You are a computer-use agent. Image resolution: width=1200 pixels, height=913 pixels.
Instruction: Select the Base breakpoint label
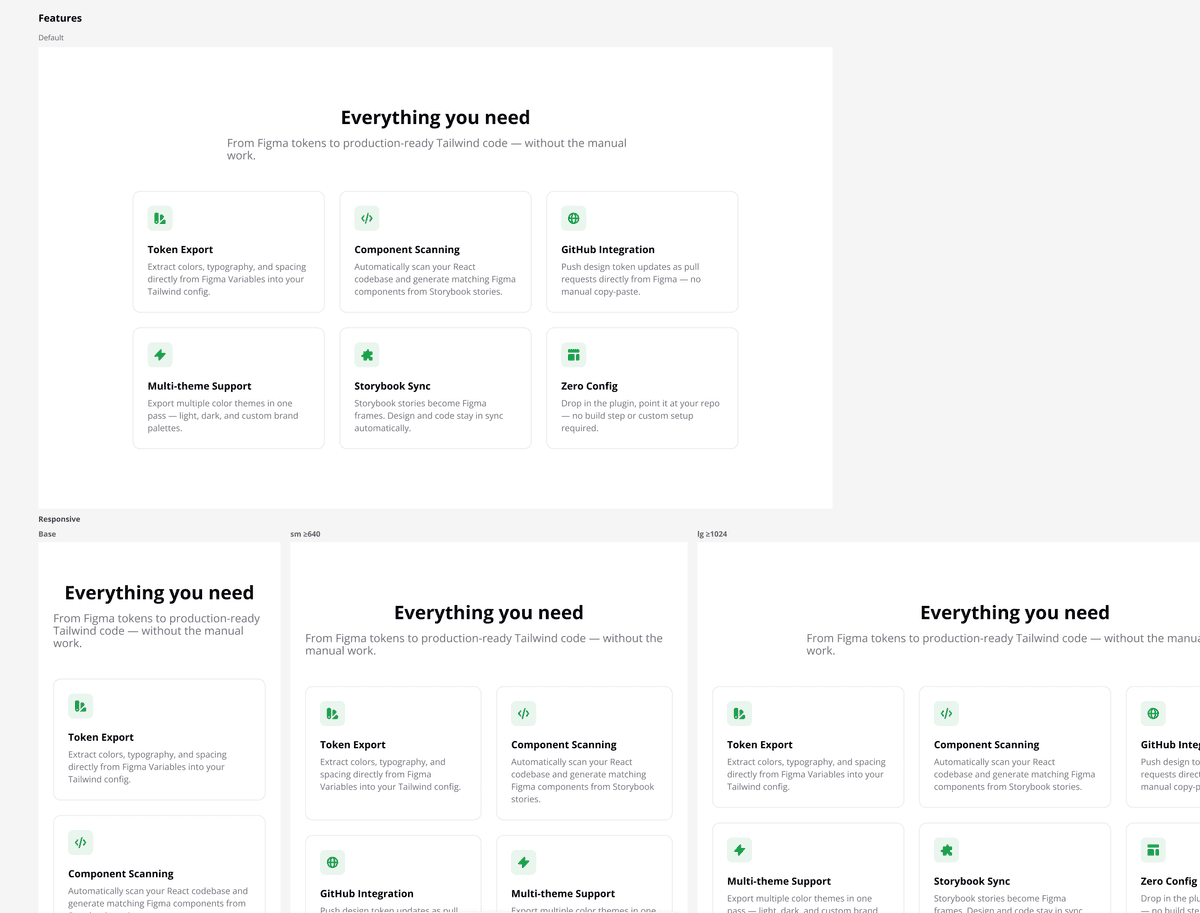[44, 533]
